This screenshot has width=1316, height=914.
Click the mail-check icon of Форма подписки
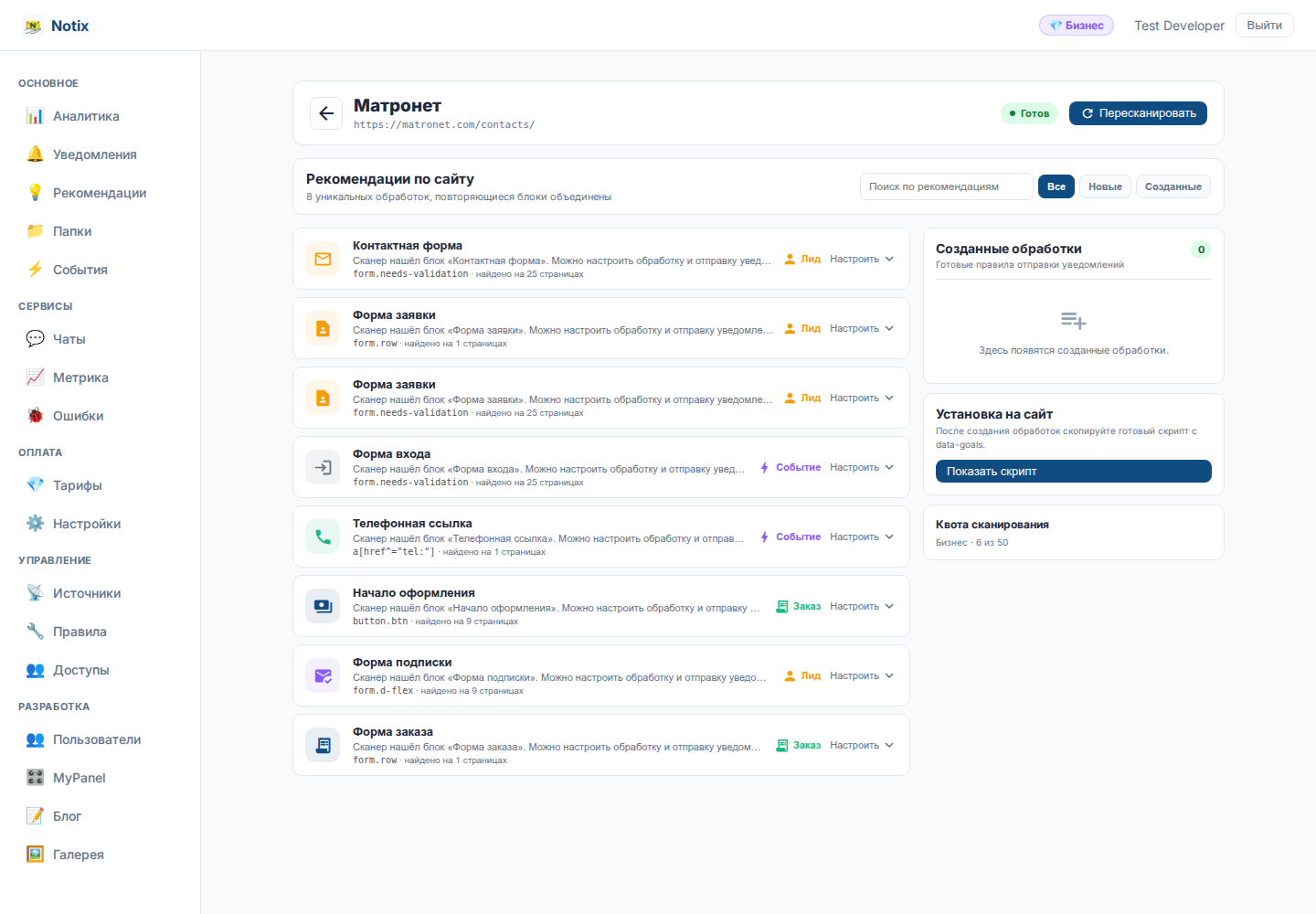click(323, 675)
